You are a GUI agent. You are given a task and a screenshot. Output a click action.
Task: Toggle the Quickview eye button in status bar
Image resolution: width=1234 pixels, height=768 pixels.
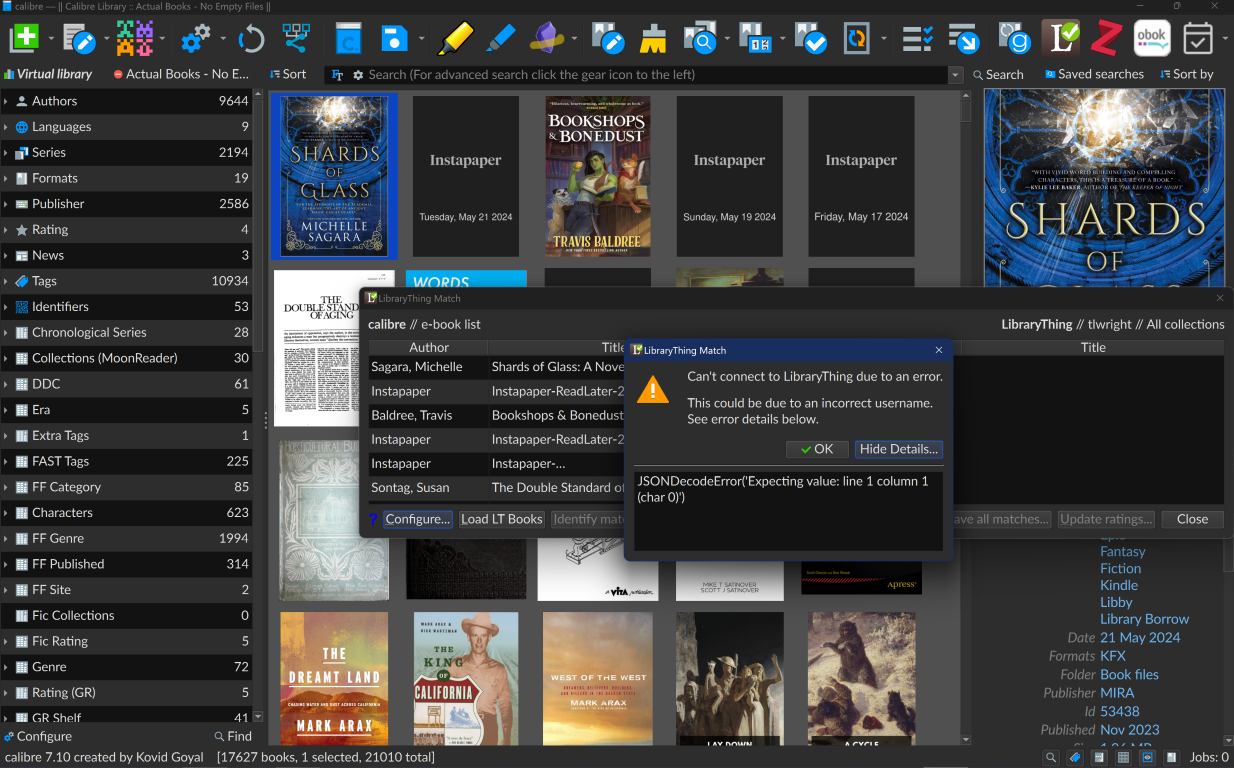(x=1147, y=758)
